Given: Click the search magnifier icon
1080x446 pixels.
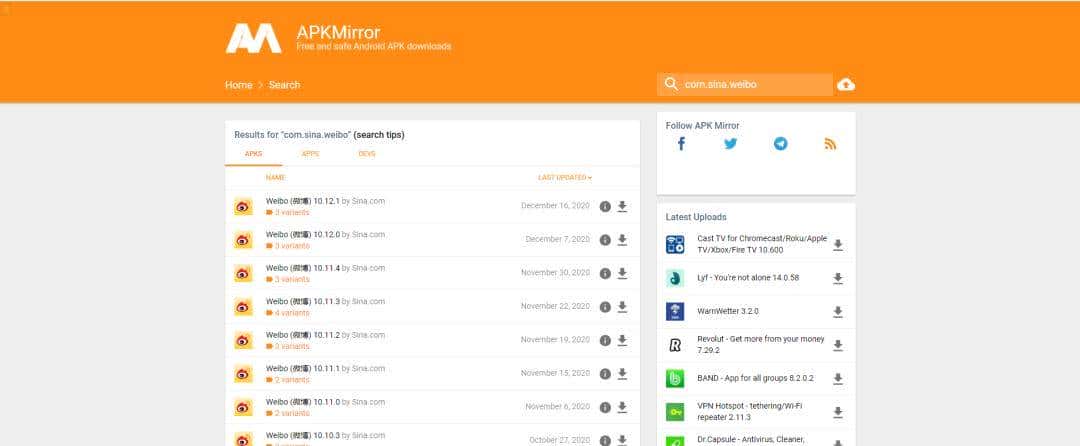Looking at the screenshot, I should click(x=671, y=85).
